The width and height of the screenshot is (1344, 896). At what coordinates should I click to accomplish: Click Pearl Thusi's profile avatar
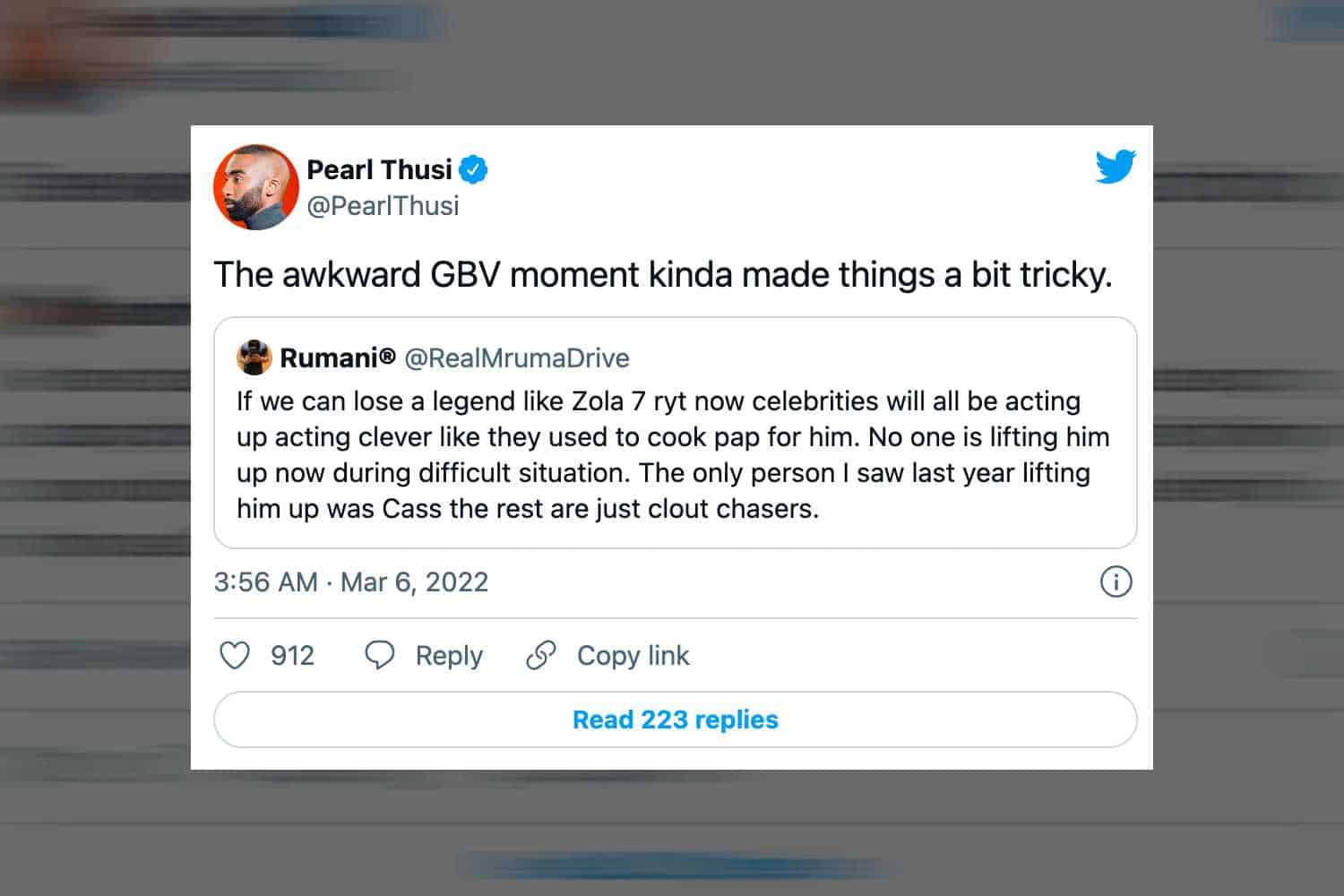pos(256,187)
